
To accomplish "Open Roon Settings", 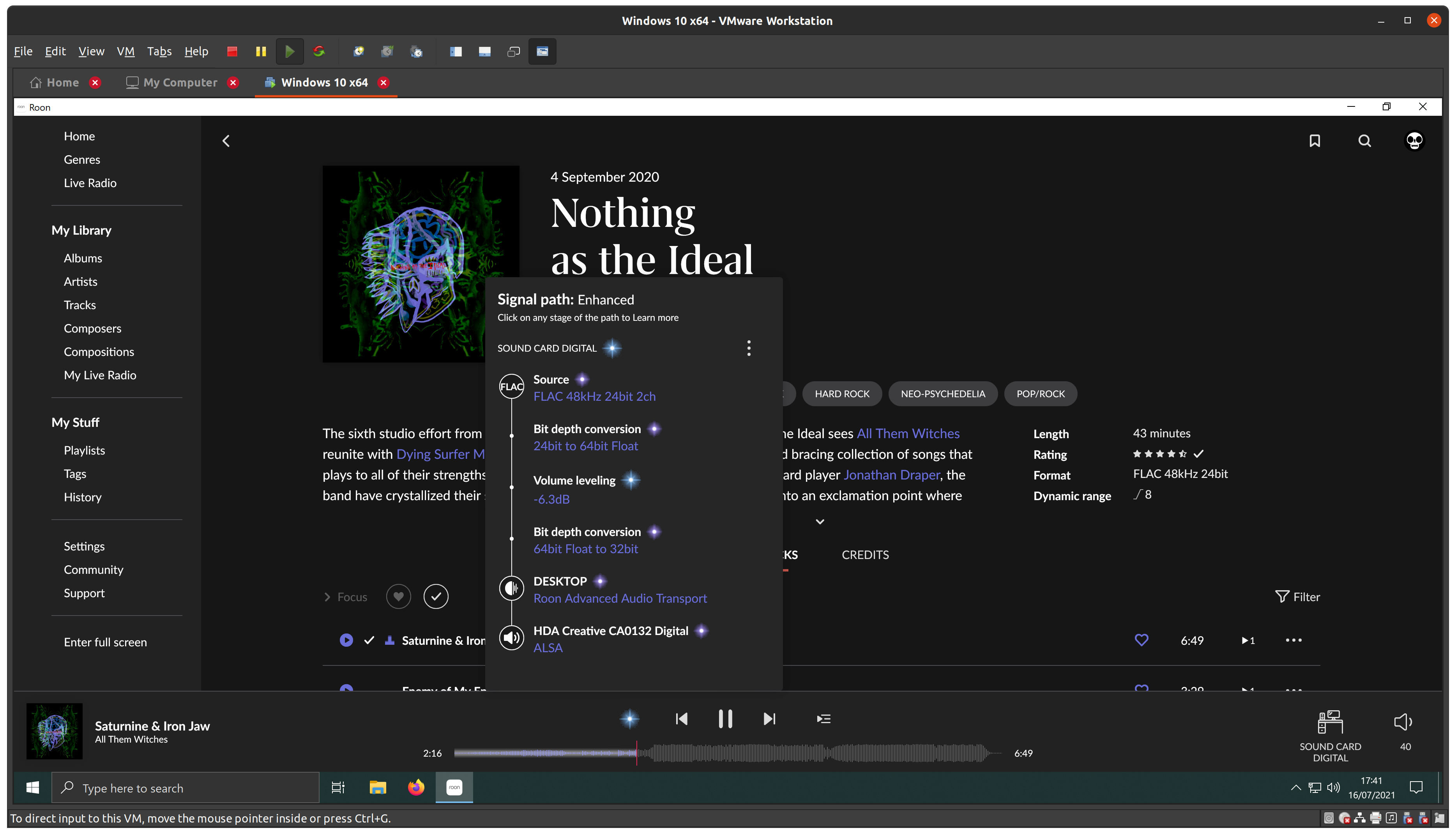I will click(x=84, y=546).
